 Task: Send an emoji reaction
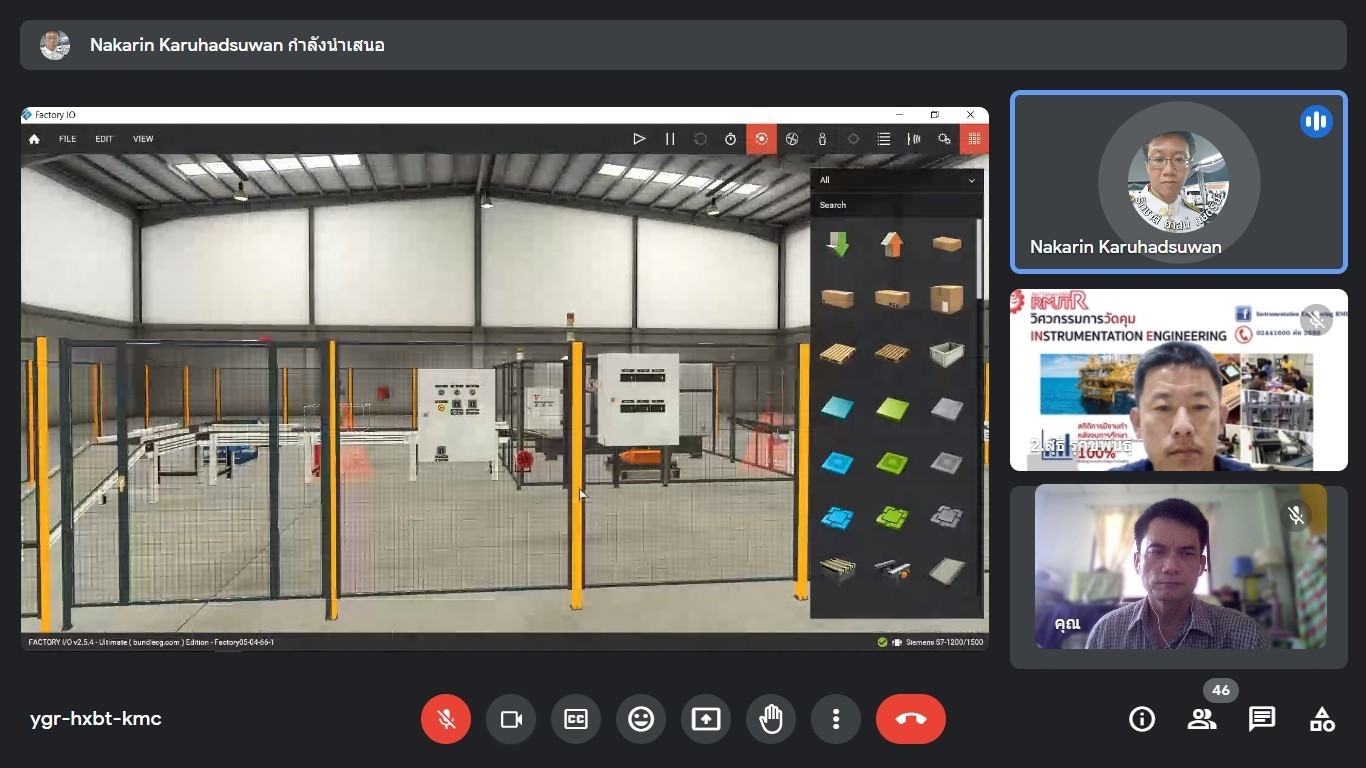coord(641,719)
